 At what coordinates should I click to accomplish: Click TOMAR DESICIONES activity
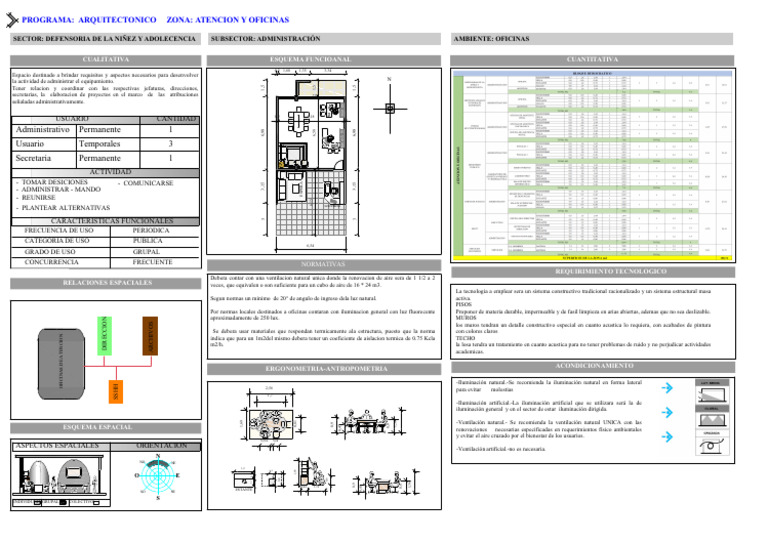[x=54, y=182]
